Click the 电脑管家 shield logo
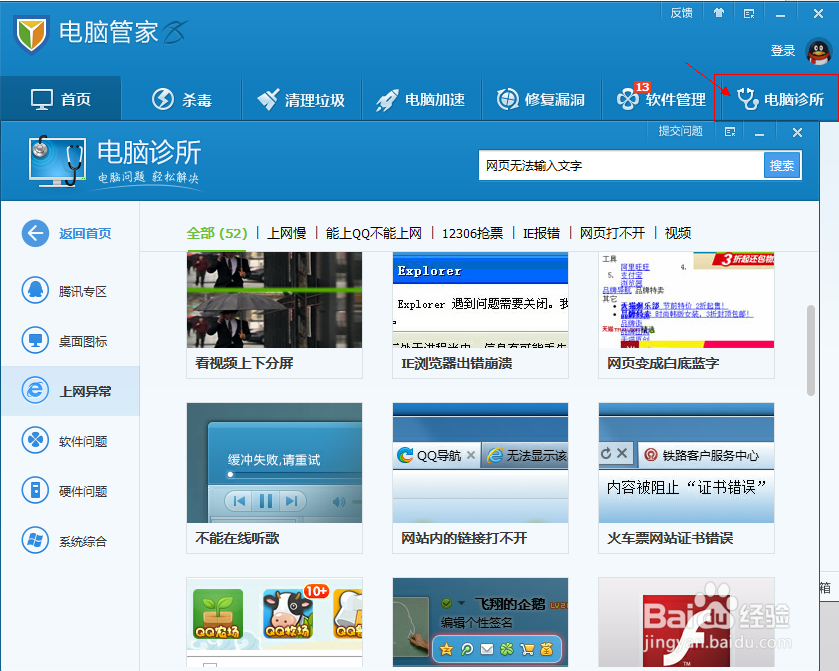 click(32, 34)
